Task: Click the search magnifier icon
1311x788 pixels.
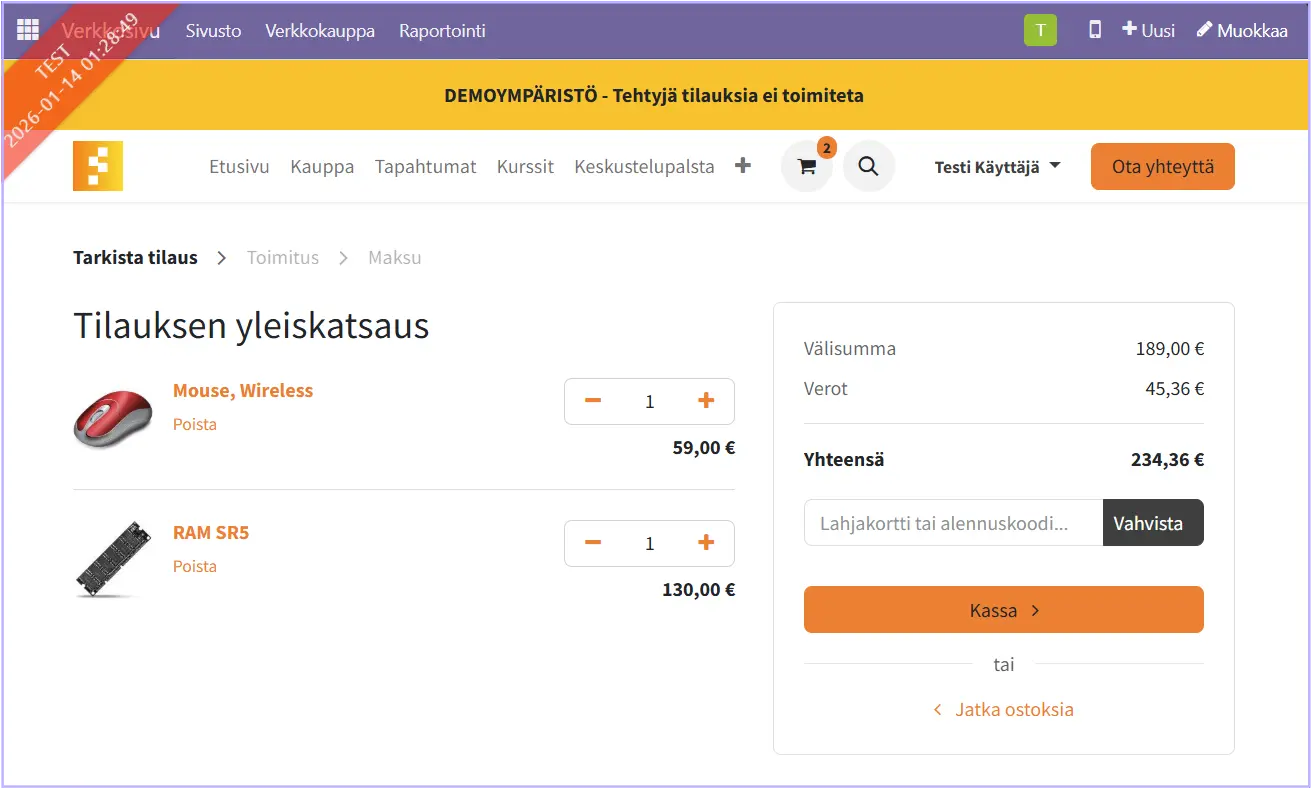Action: 868,167
